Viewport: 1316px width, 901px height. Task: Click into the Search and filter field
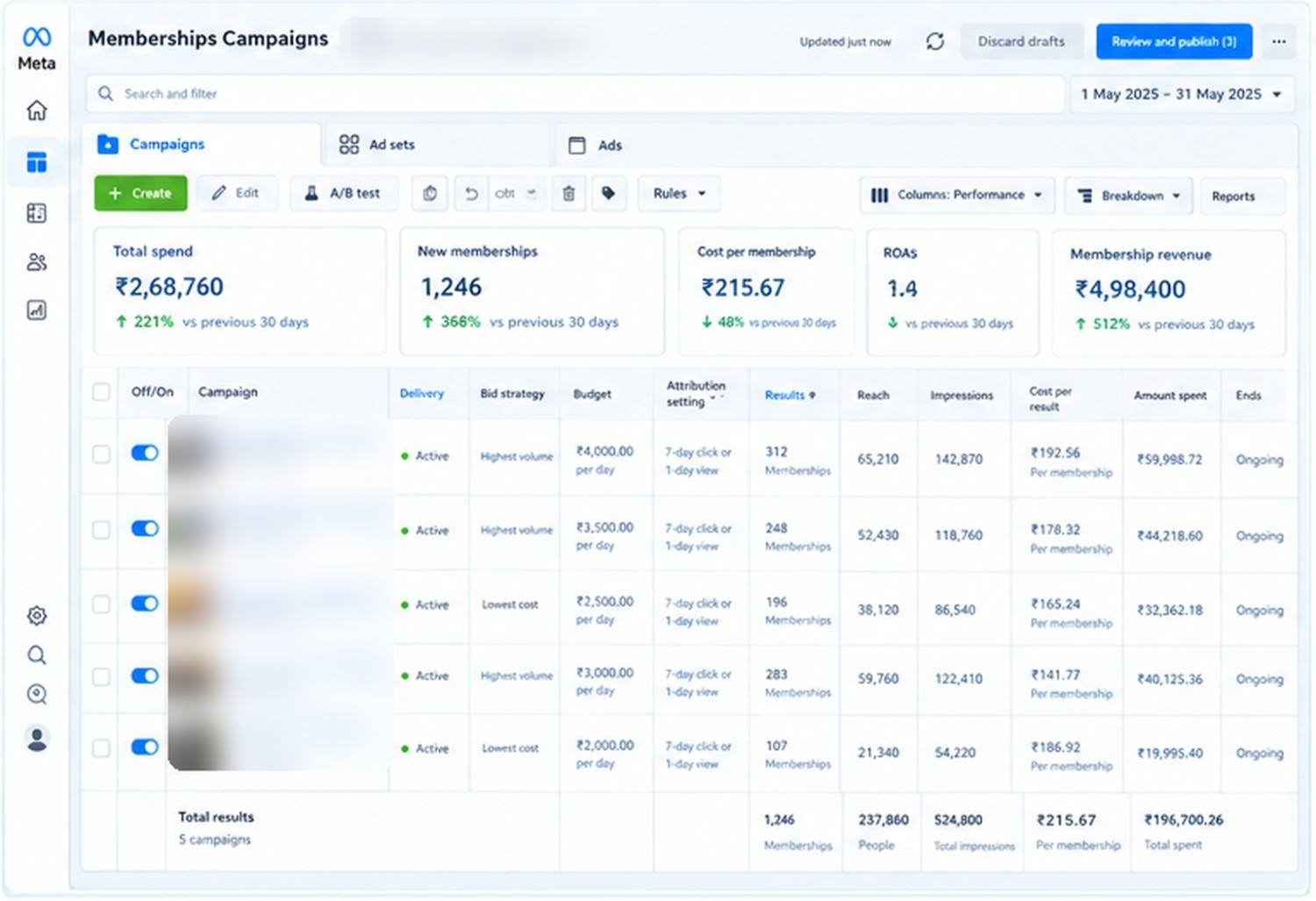coord(575,94)
